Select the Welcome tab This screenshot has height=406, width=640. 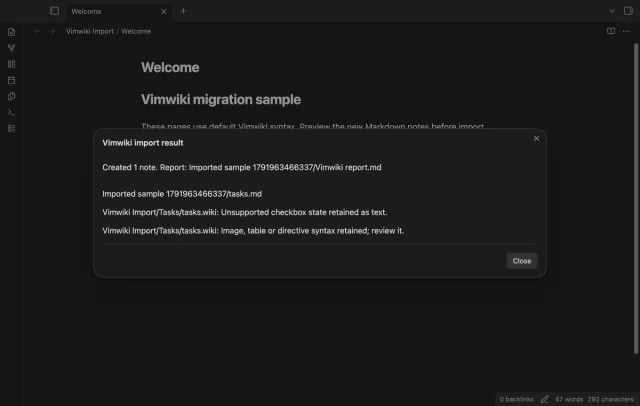[x=119, y=11]
